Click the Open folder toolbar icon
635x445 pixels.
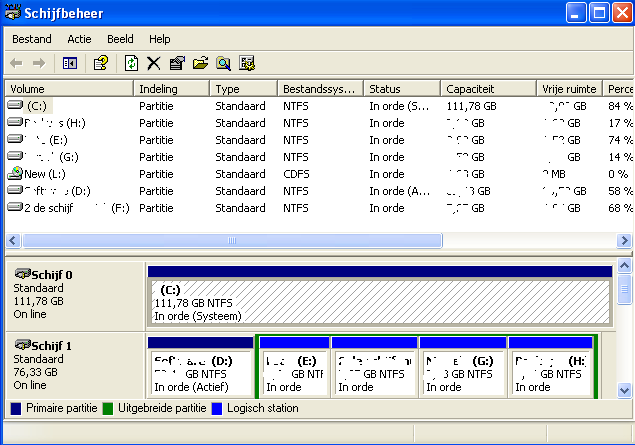[200, 63]
